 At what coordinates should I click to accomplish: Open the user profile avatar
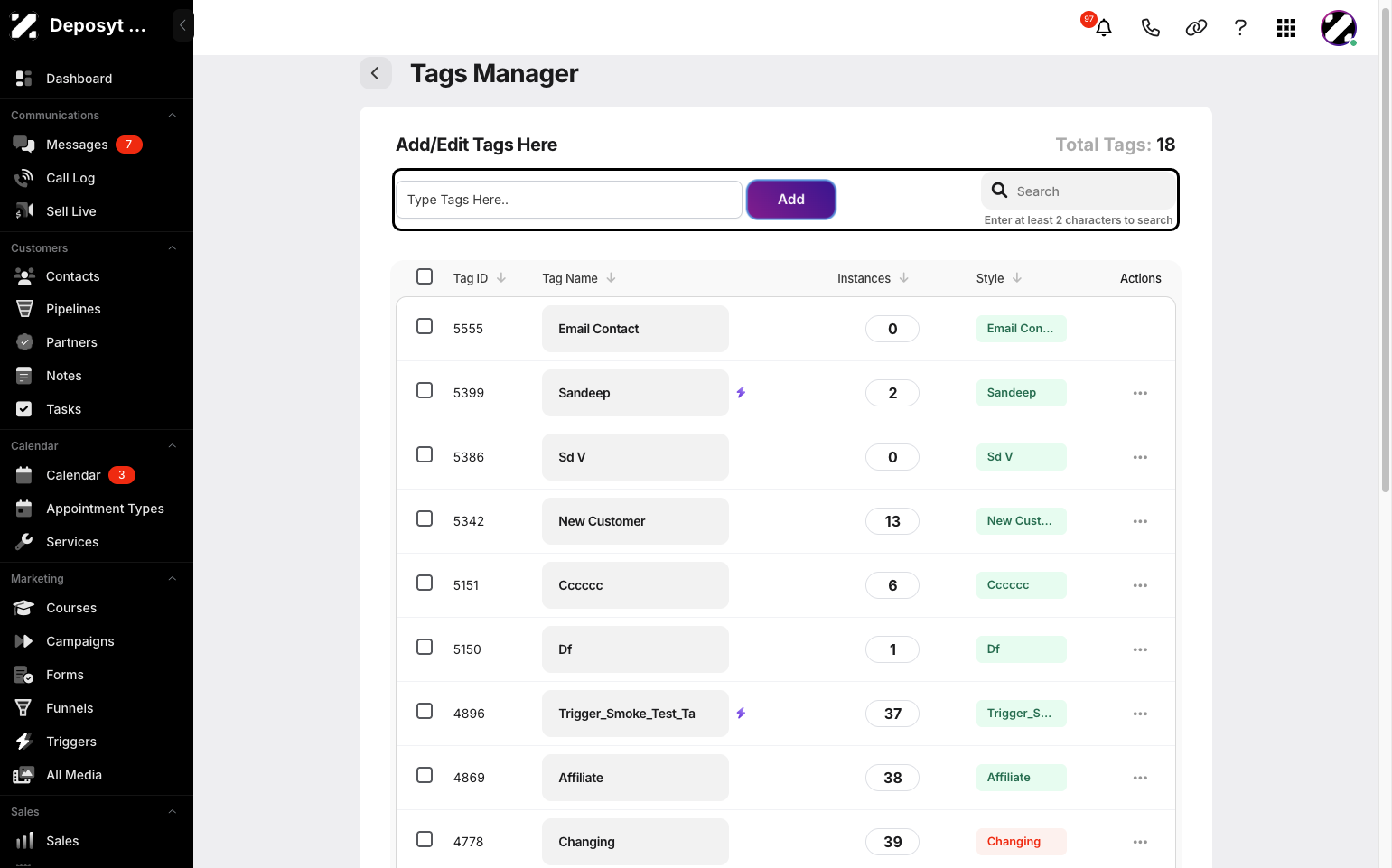point(1339,28)
